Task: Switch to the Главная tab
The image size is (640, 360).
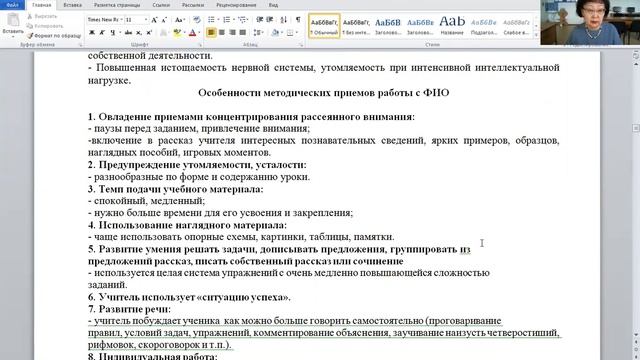Action: coord(42,5)
